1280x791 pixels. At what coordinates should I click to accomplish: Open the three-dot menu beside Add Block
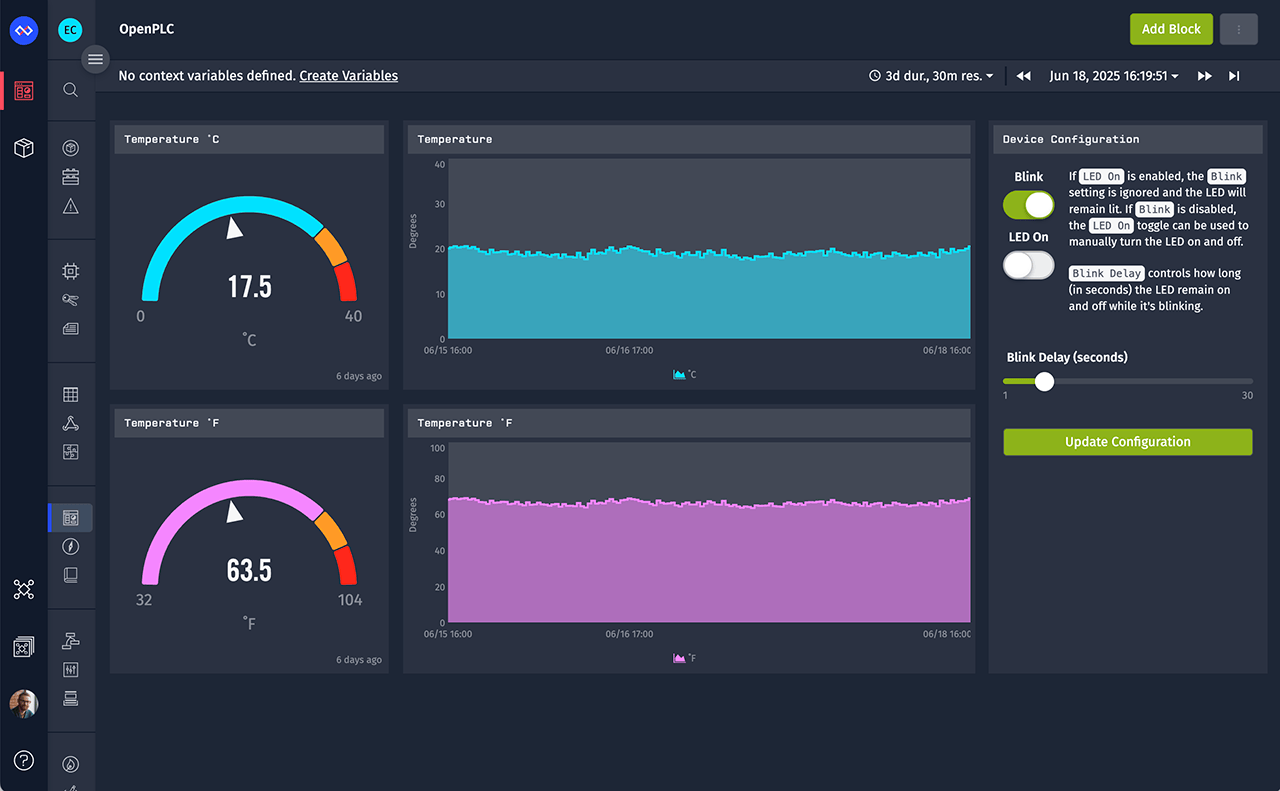[x=1238, y=29]
